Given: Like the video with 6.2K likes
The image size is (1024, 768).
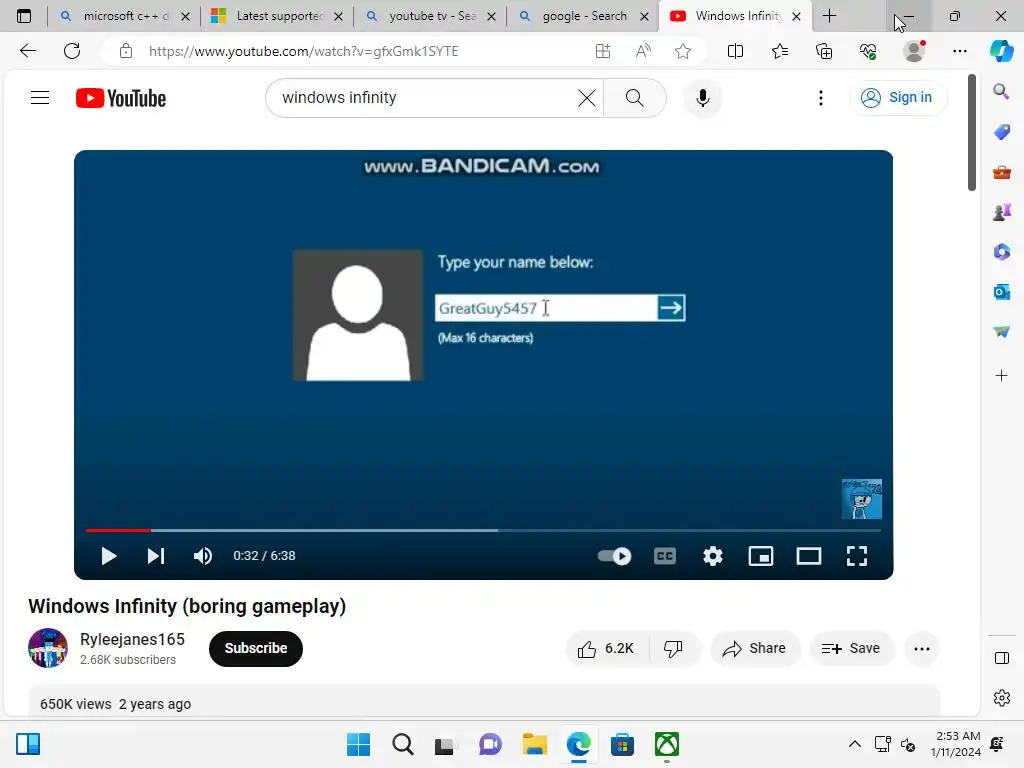Looking at the screenshot, I should pos(607,648).
